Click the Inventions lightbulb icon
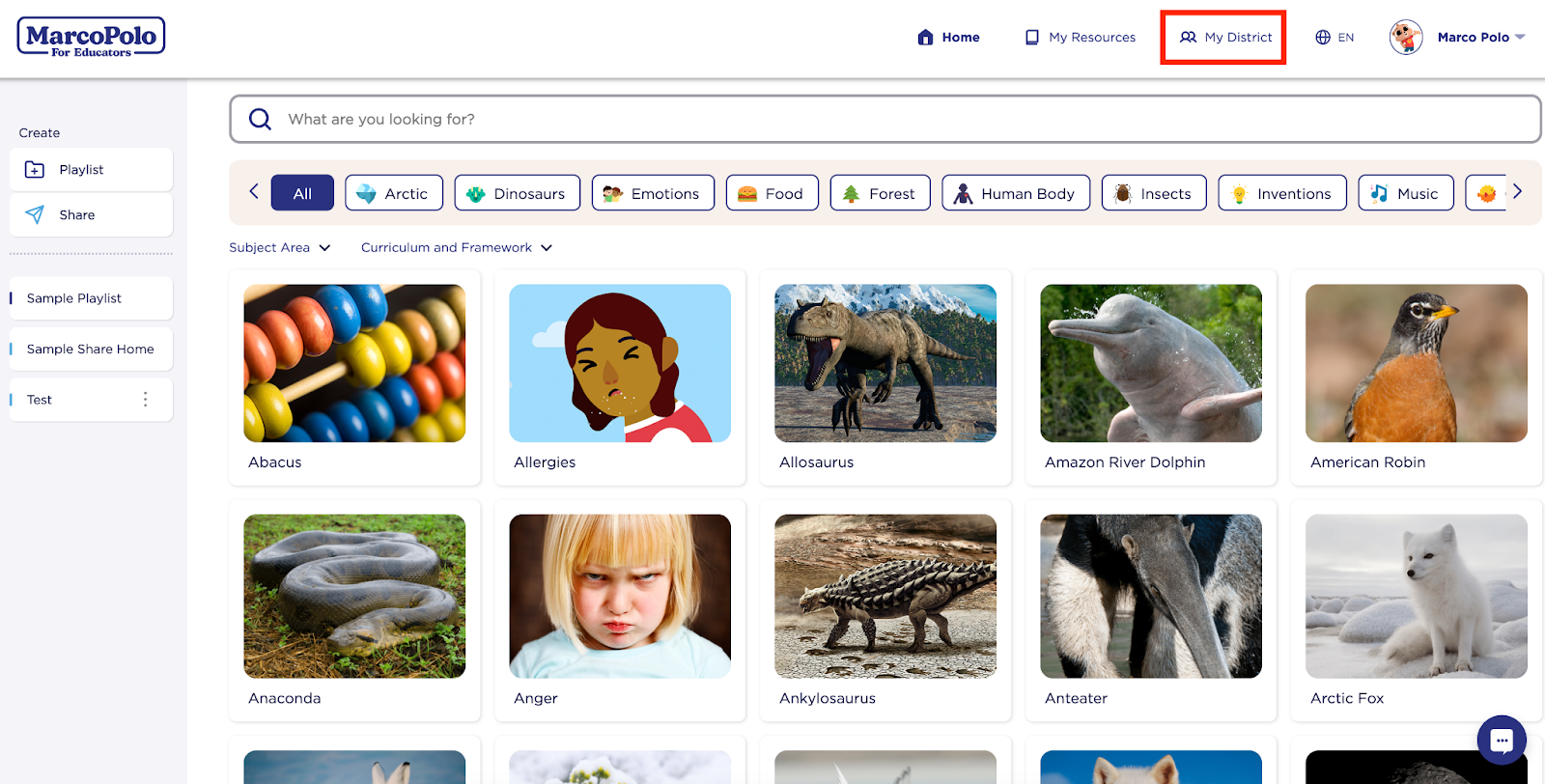1545x784 pixels. tap(1239, 193)
